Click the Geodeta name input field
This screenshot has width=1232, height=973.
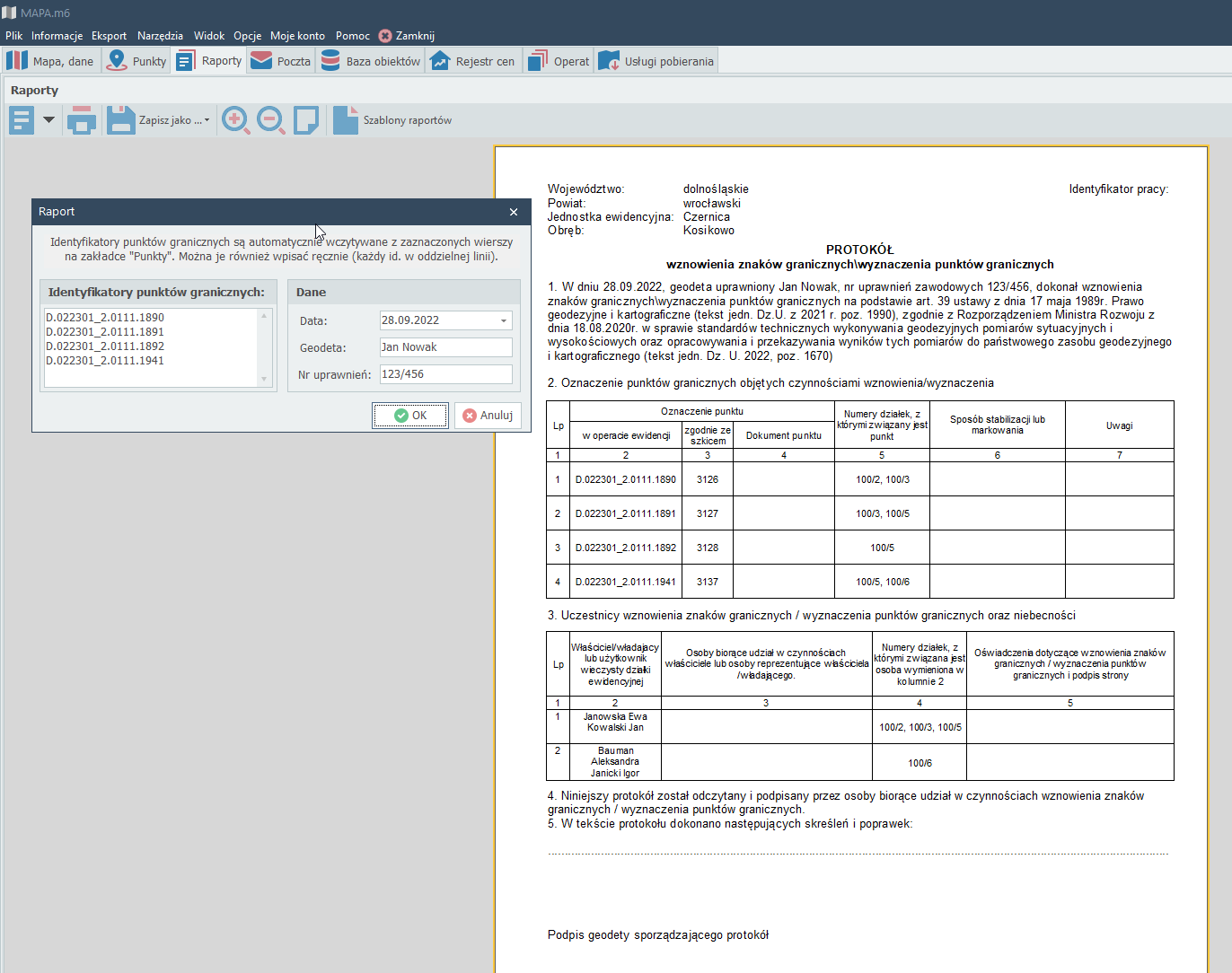445,347
